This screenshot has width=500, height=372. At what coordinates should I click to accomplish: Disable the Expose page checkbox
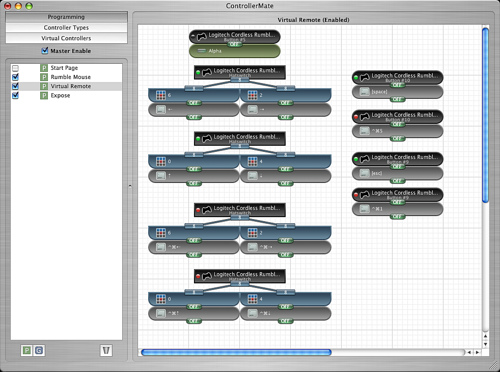click(15, 95)
